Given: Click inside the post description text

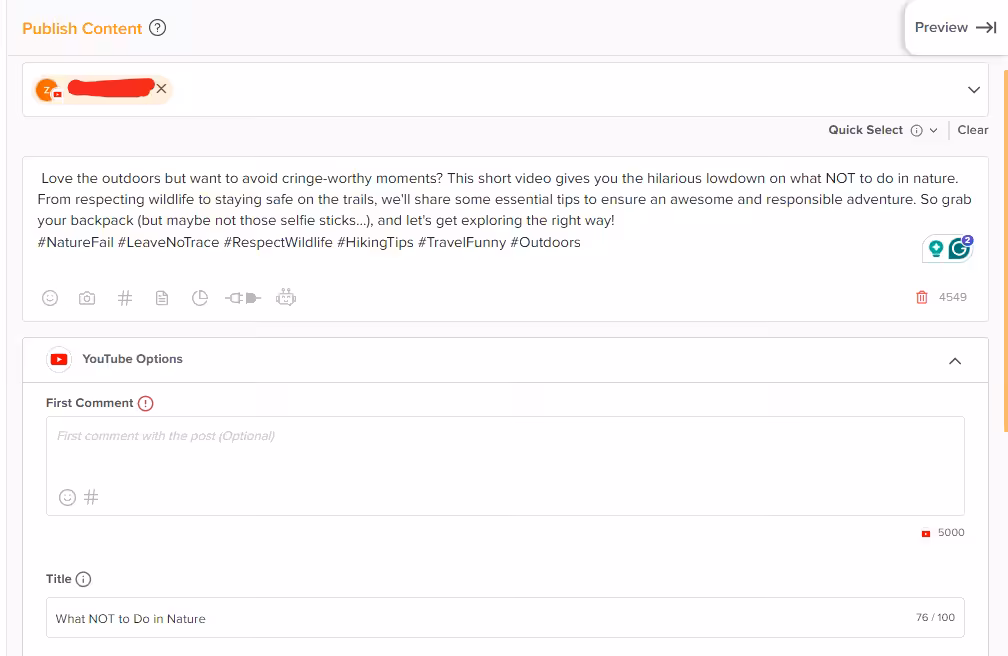Looking at the screenshot, I should [x=504, y=210].
